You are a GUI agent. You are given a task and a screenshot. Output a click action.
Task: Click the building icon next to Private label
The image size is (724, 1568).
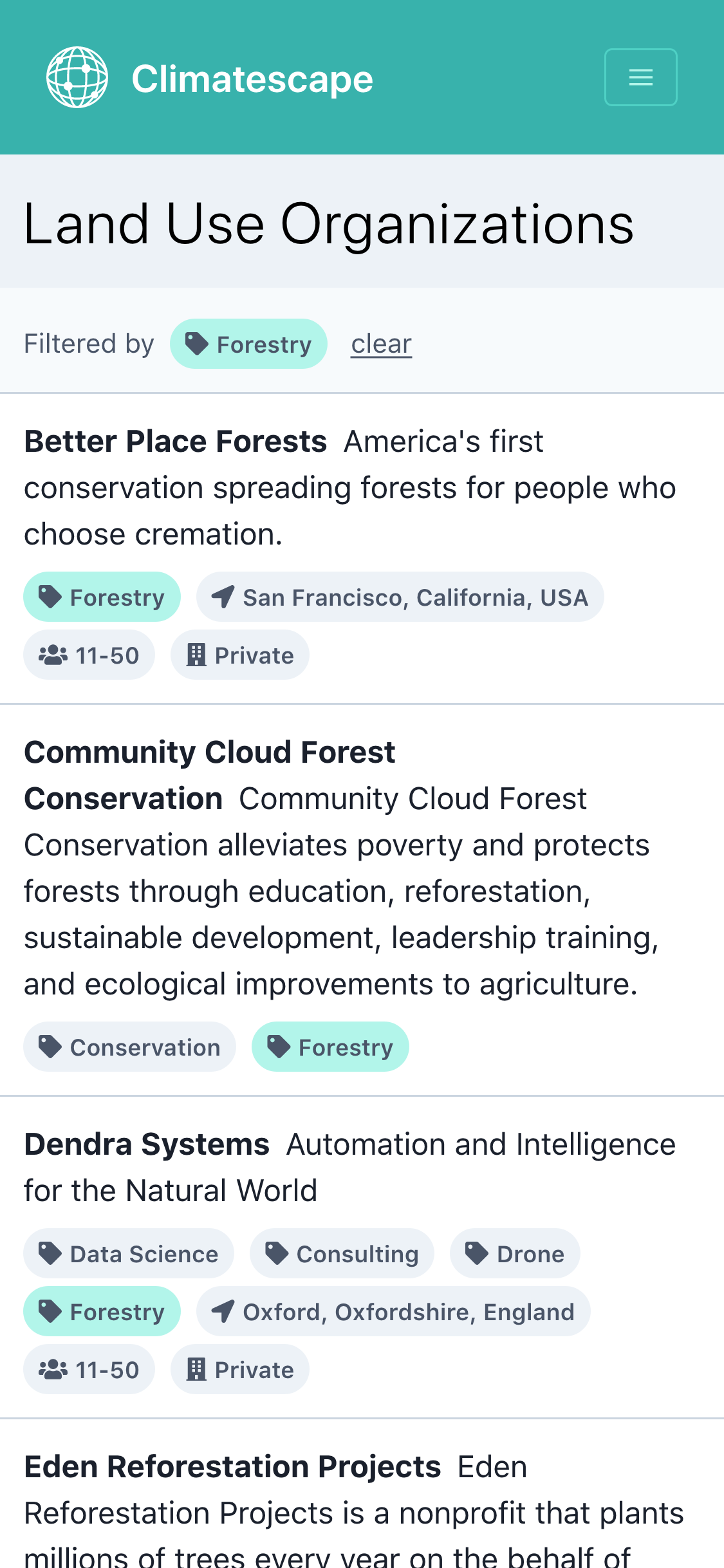tap(196, 654)
